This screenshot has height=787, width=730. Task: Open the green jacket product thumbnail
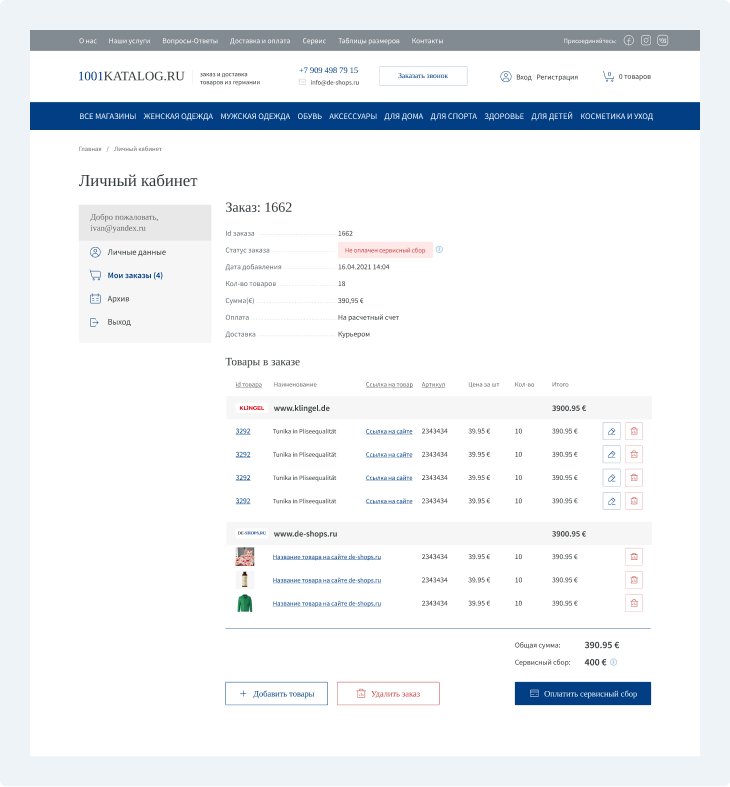click(245, 603)
